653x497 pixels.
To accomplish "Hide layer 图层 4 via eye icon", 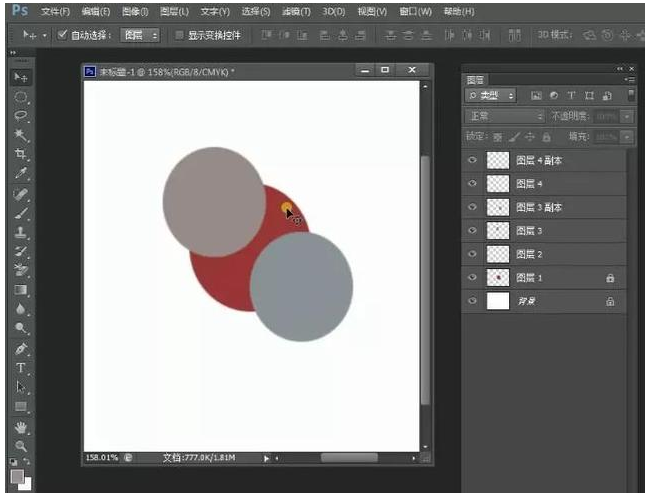I will point(472,183).
